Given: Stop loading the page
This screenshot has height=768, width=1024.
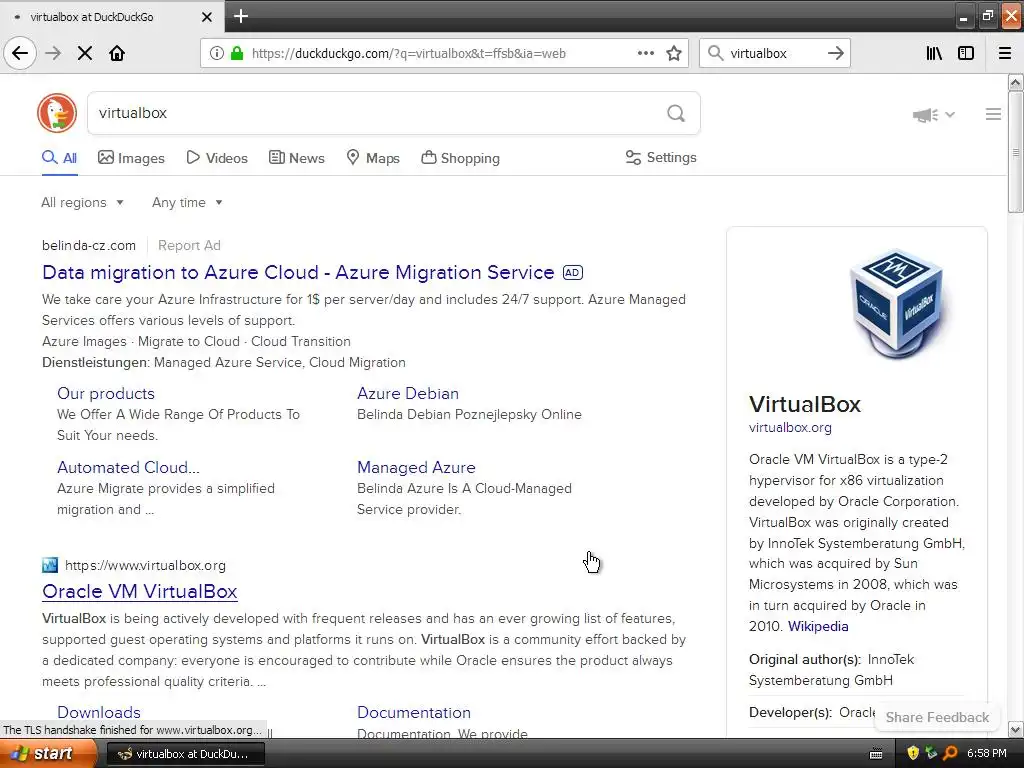Looking at the screenshot, I should click(85, 53).
